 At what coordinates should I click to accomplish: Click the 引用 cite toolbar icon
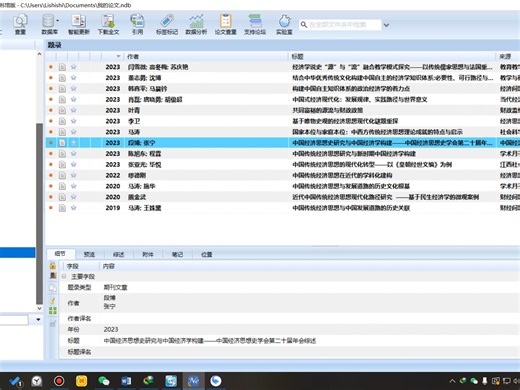pyautogui.click(x=137, y=24)
